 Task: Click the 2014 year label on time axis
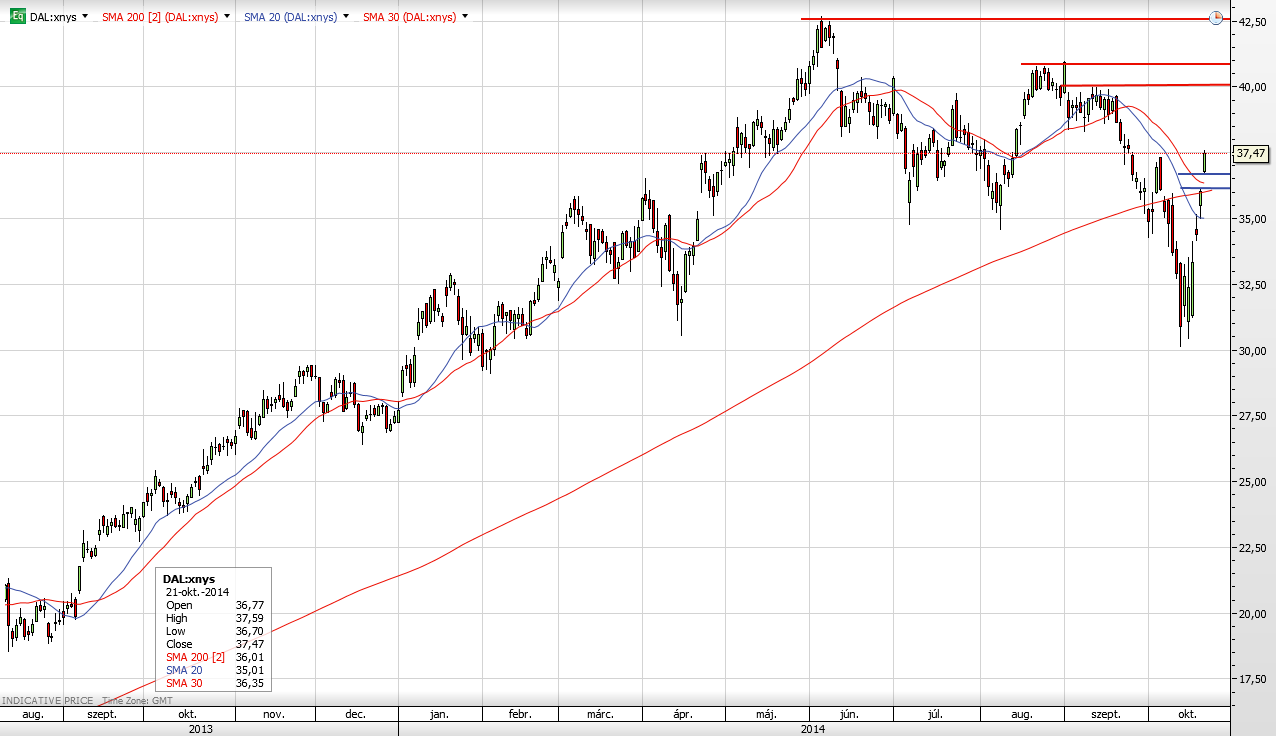[814, 729]
